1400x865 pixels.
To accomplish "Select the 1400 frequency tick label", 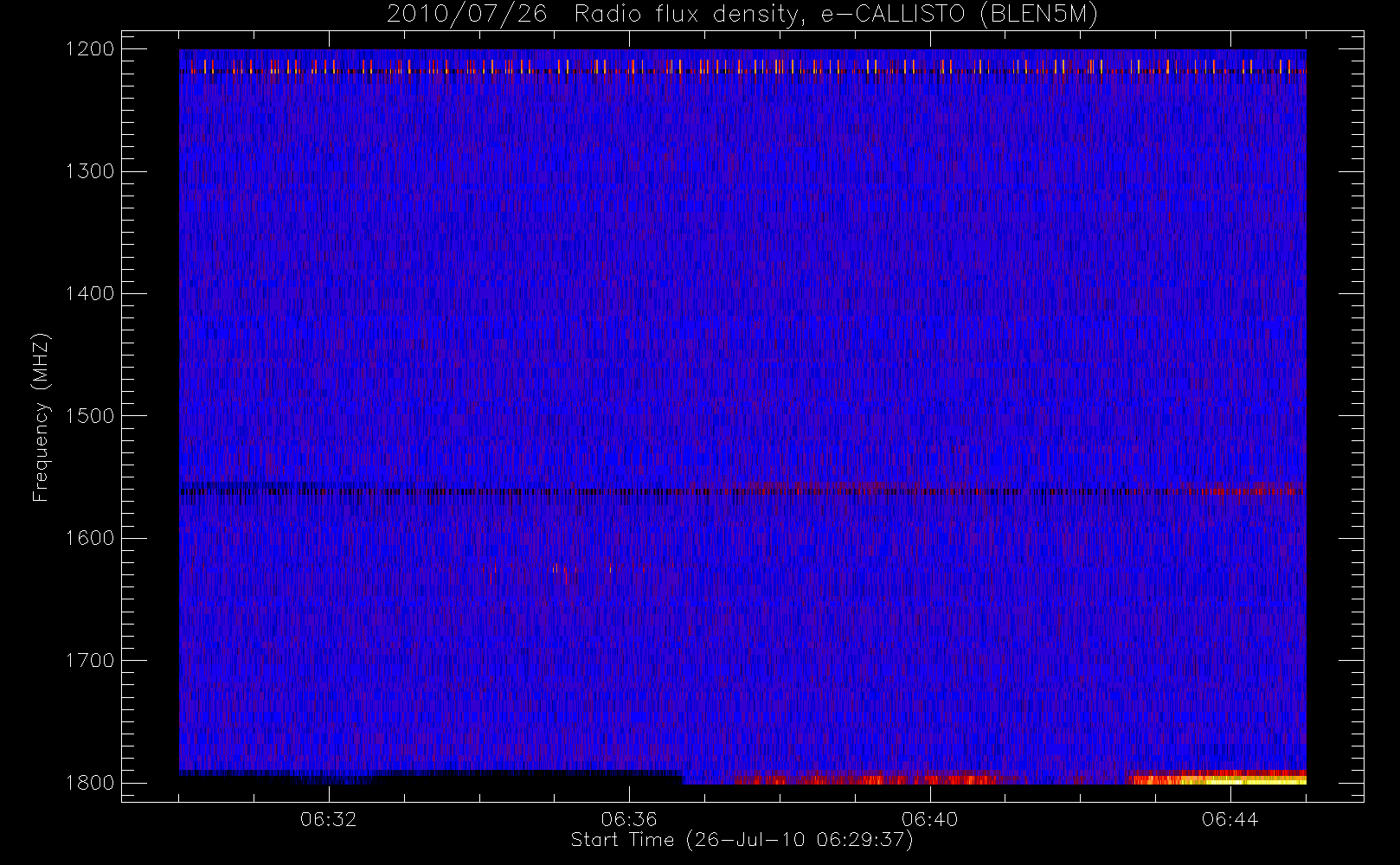I will [90, 293].
